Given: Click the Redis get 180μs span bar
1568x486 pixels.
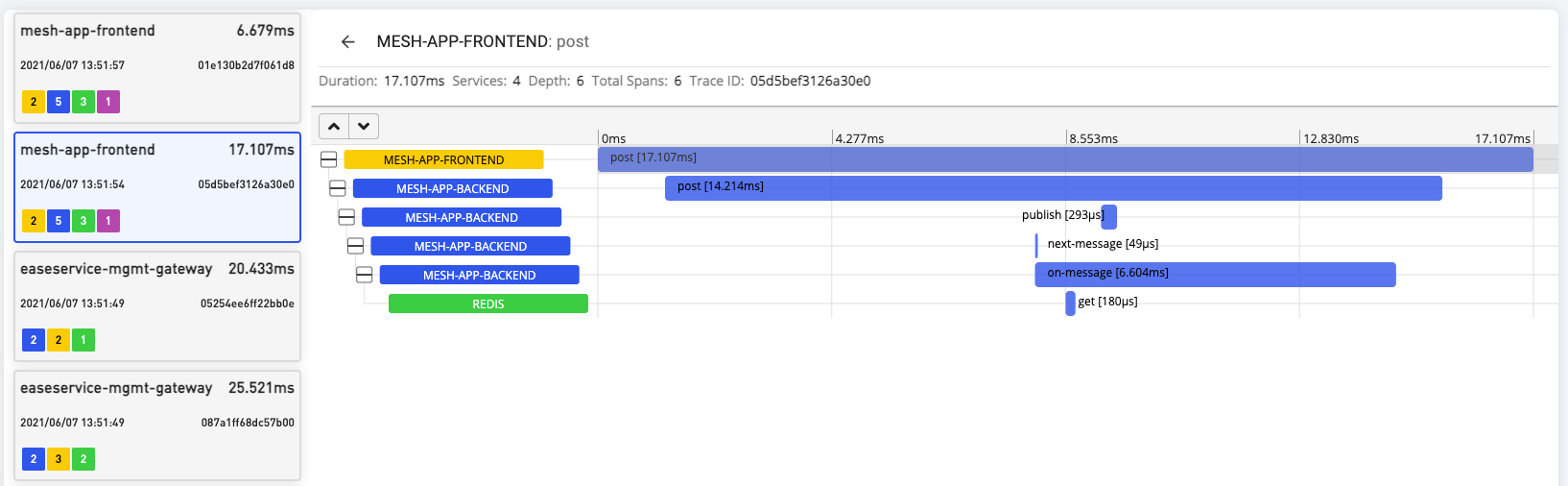Looking at the screenshot, I should click(1070, 303).
